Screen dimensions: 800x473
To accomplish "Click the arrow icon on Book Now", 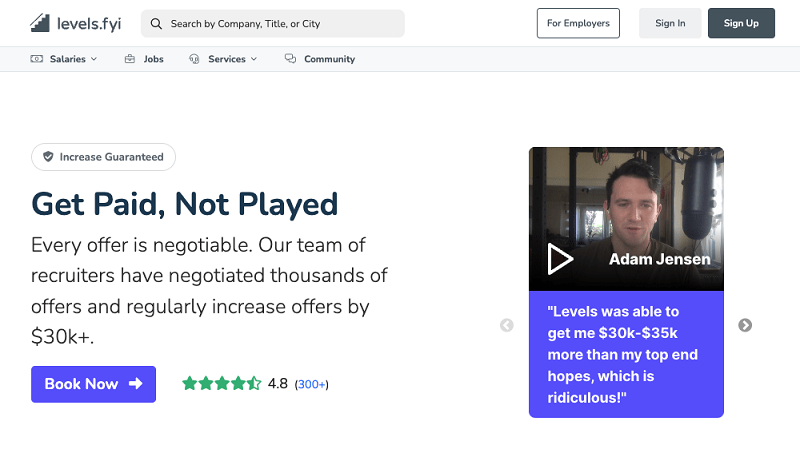I will coord(136,384).
